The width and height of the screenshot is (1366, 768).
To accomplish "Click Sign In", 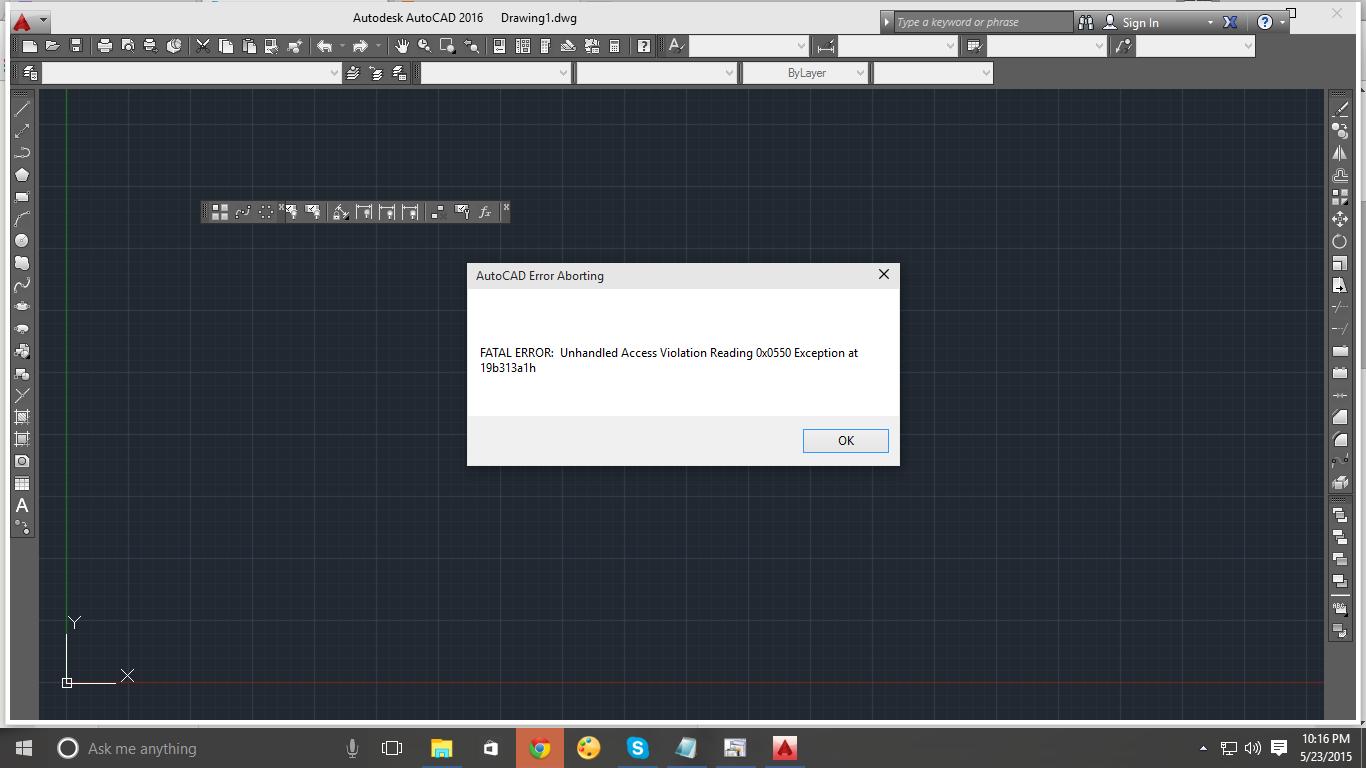I will (x=1140, y=22).
